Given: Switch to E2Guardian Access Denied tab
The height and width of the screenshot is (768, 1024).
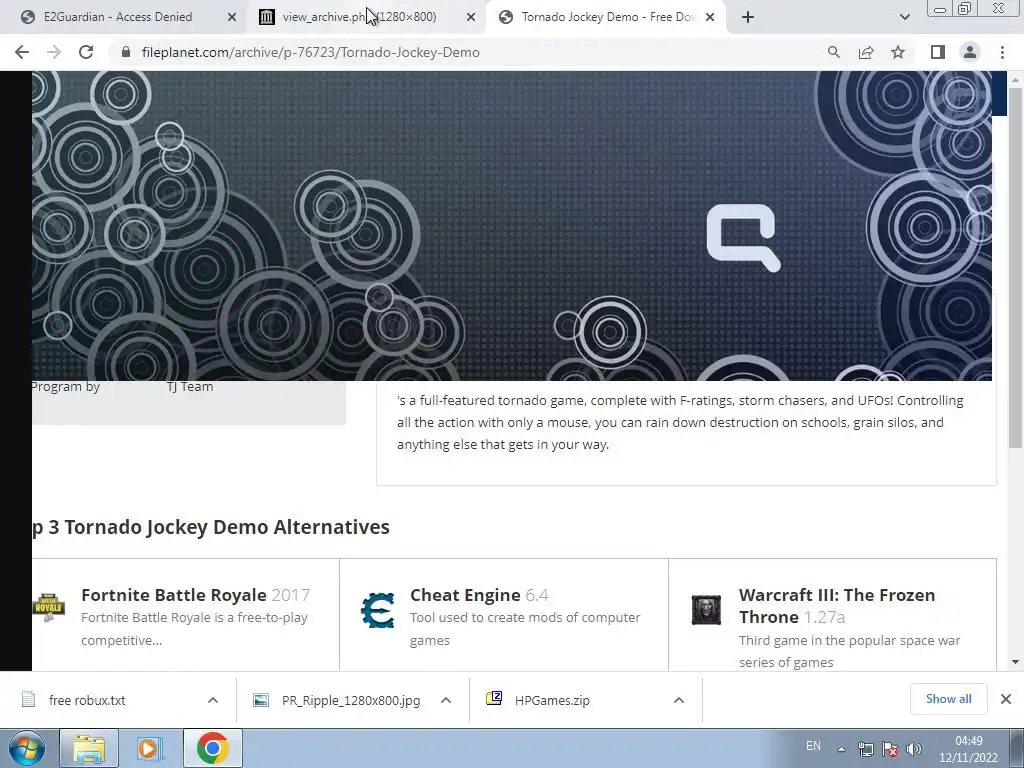Looking at the screenshot, I should point(118,17).
